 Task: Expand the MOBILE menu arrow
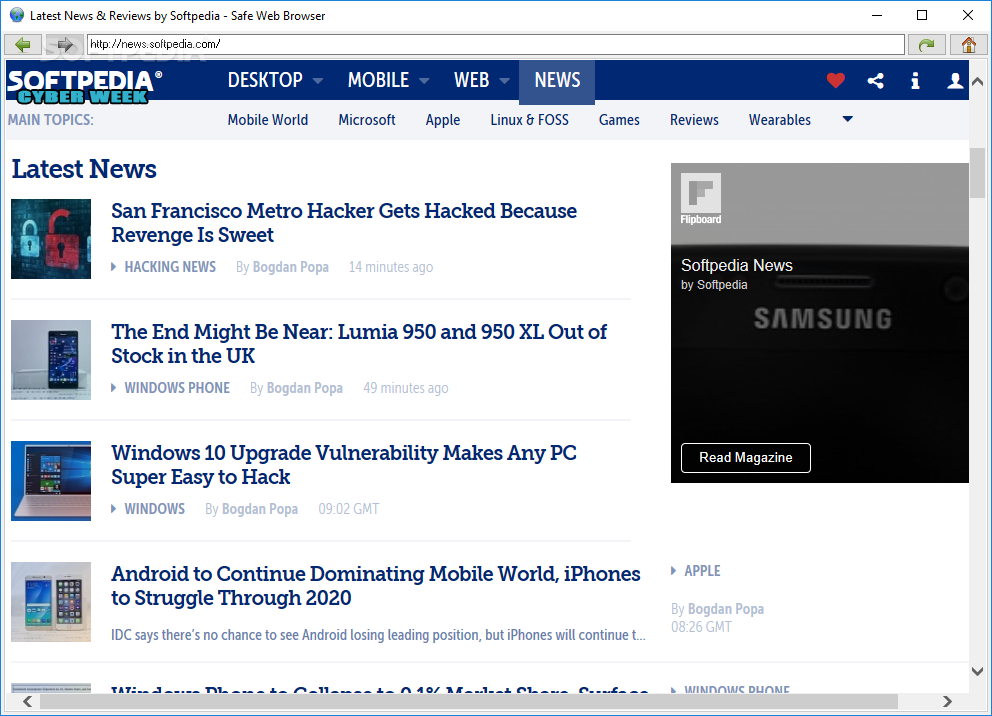coord(424,81)
